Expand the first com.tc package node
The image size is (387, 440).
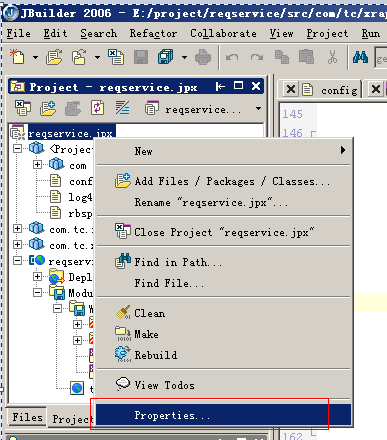tap(17, 228)
